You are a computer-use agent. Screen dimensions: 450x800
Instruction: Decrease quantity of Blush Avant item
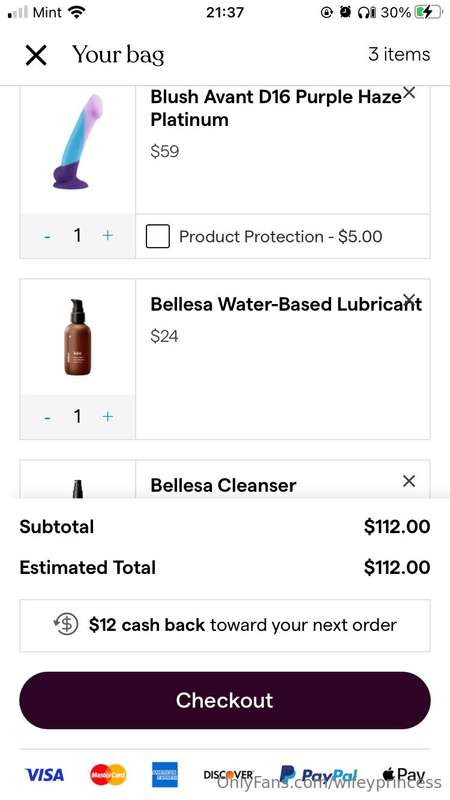pos(47,236)
